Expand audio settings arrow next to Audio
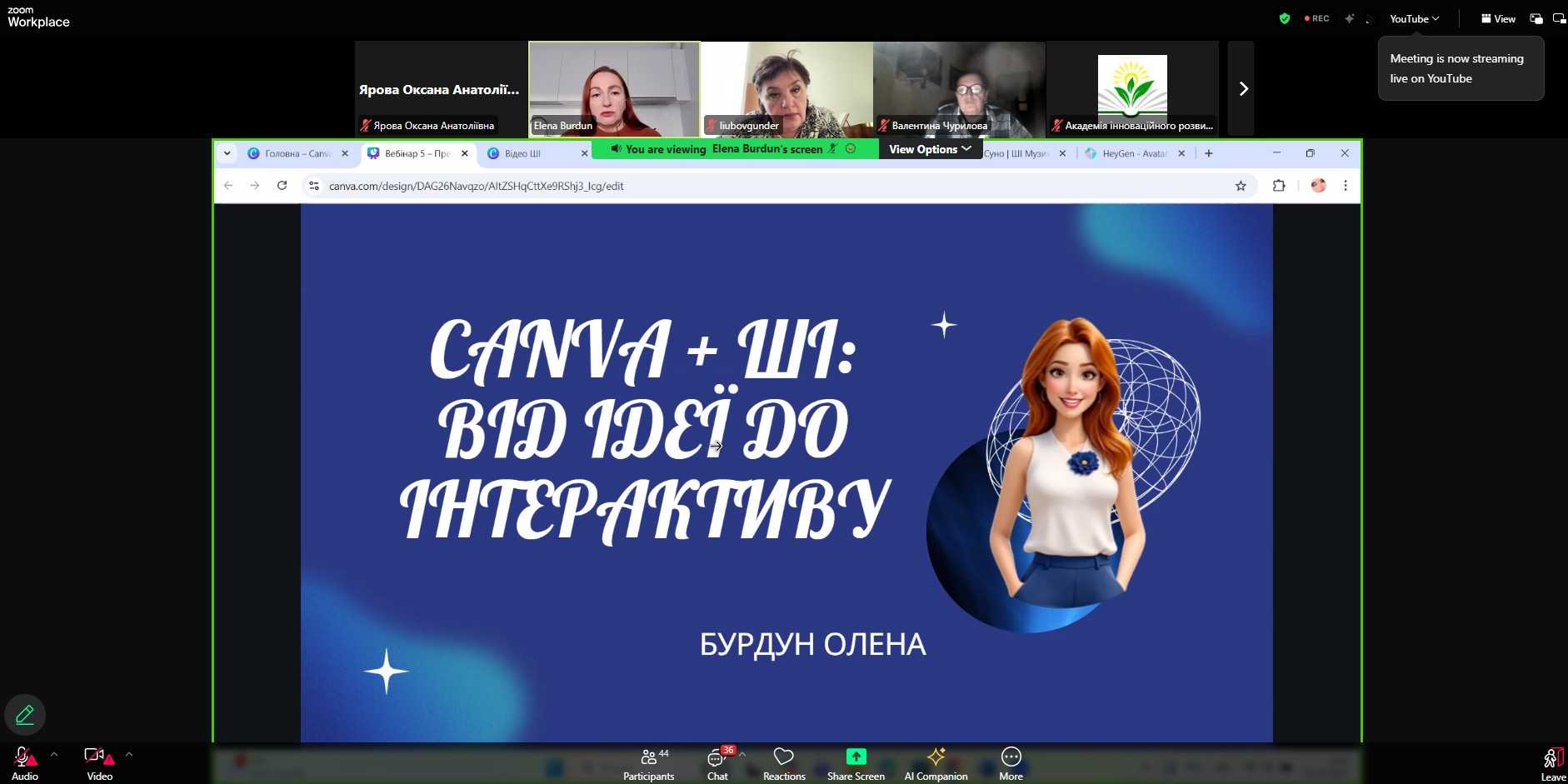The width and height of the screenshot is (1568, 784). point(54,755)
